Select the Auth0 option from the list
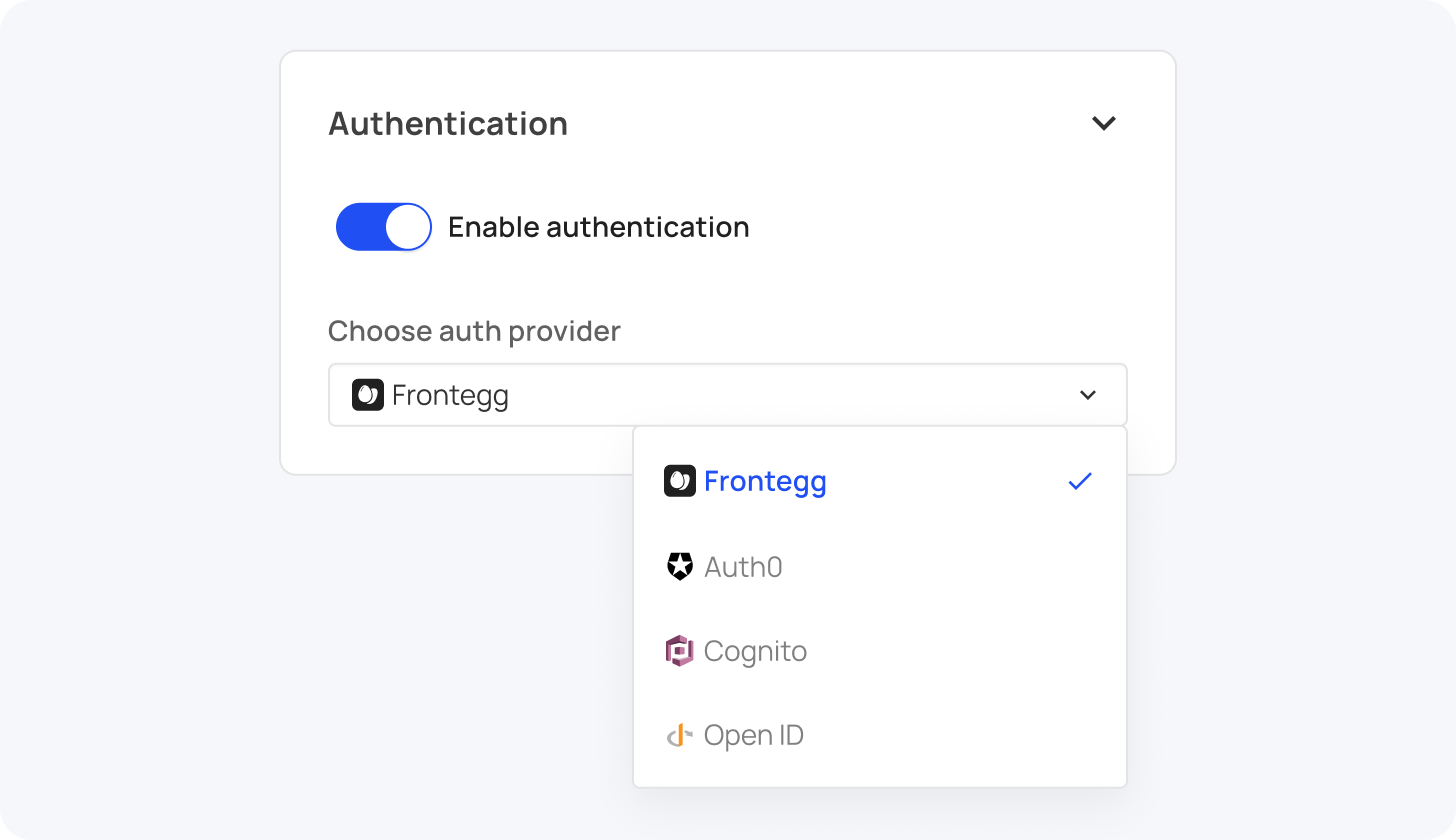This screenshot has height=840, width=1456. click(x=743, y=567)
